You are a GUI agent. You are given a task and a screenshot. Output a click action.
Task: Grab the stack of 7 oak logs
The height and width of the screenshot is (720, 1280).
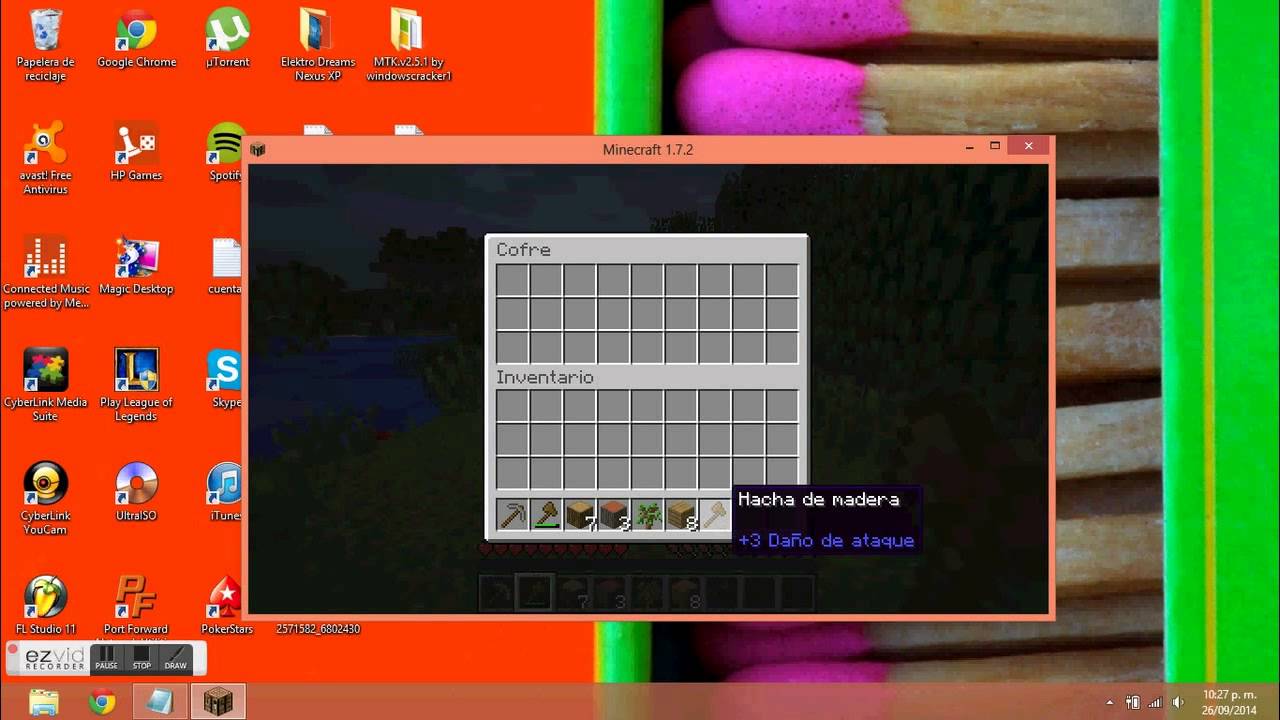click(580, 516)
